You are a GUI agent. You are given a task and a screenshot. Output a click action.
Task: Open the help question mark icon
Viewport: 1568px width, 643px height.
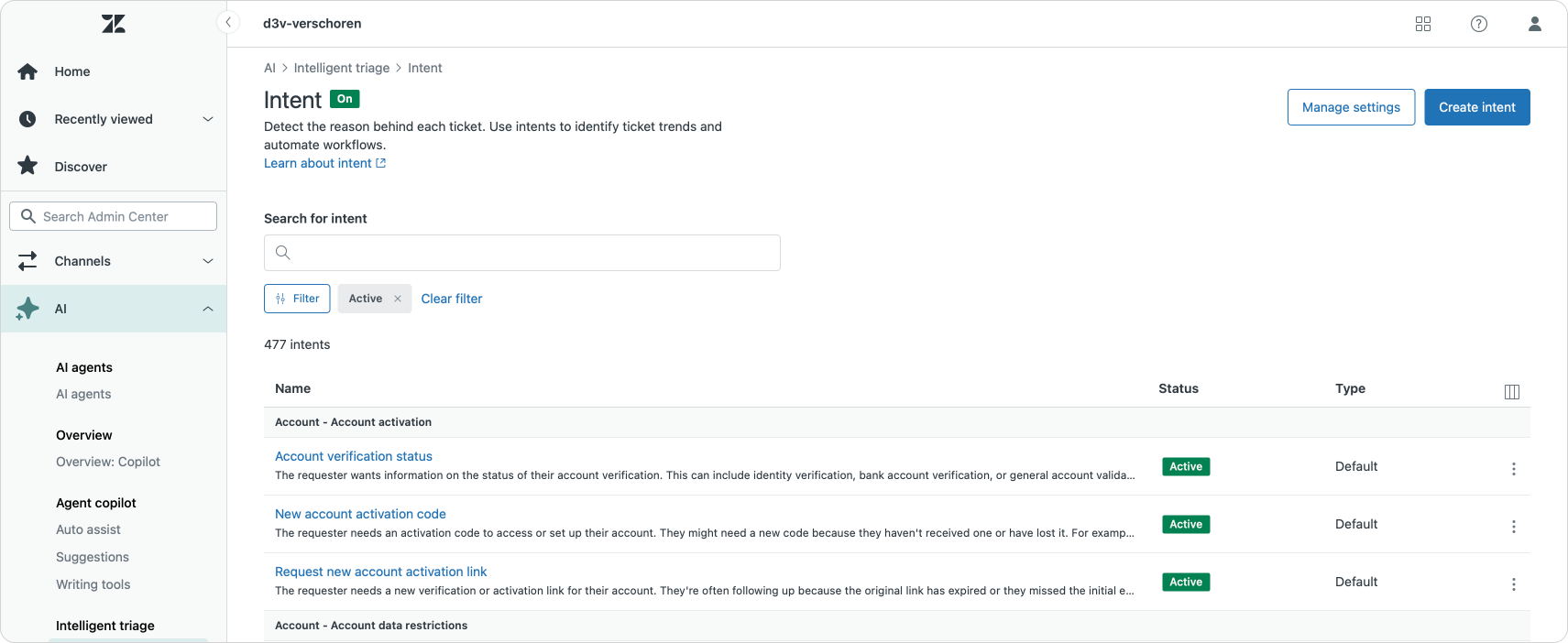coord(1479,24)
